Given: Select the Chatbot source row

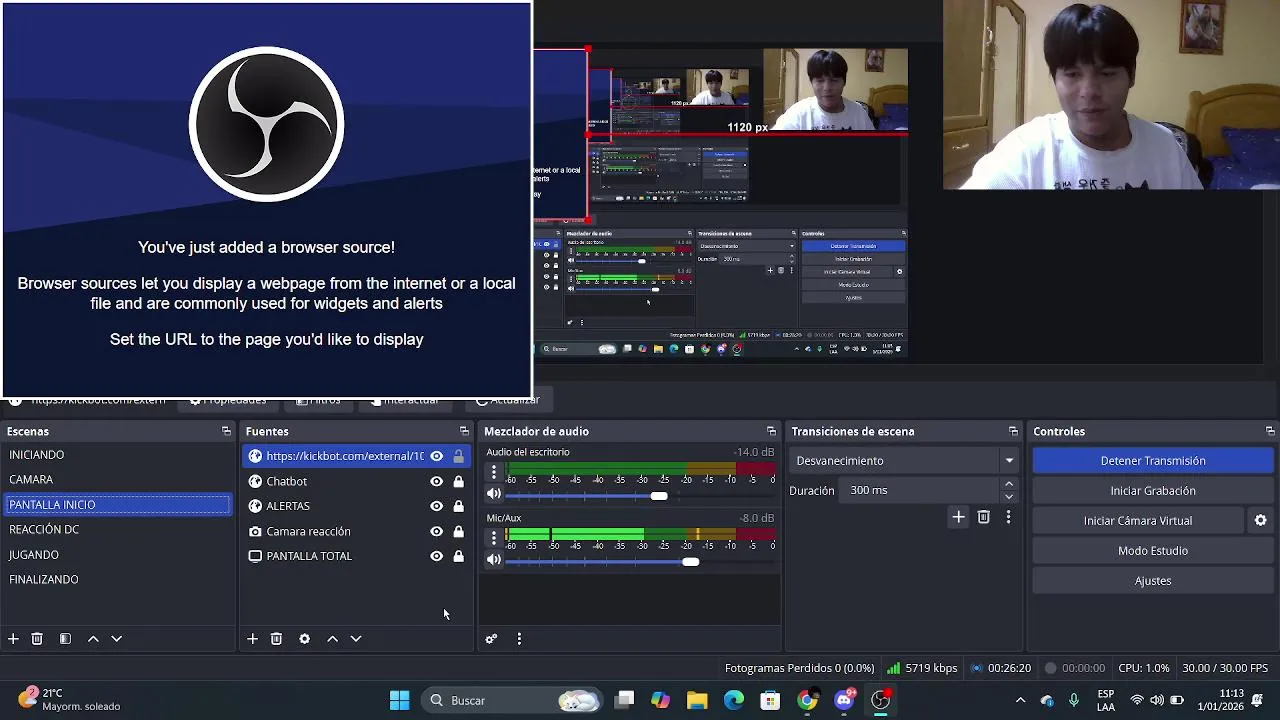Looking at the screenshot, I should (x=356, y=481).
